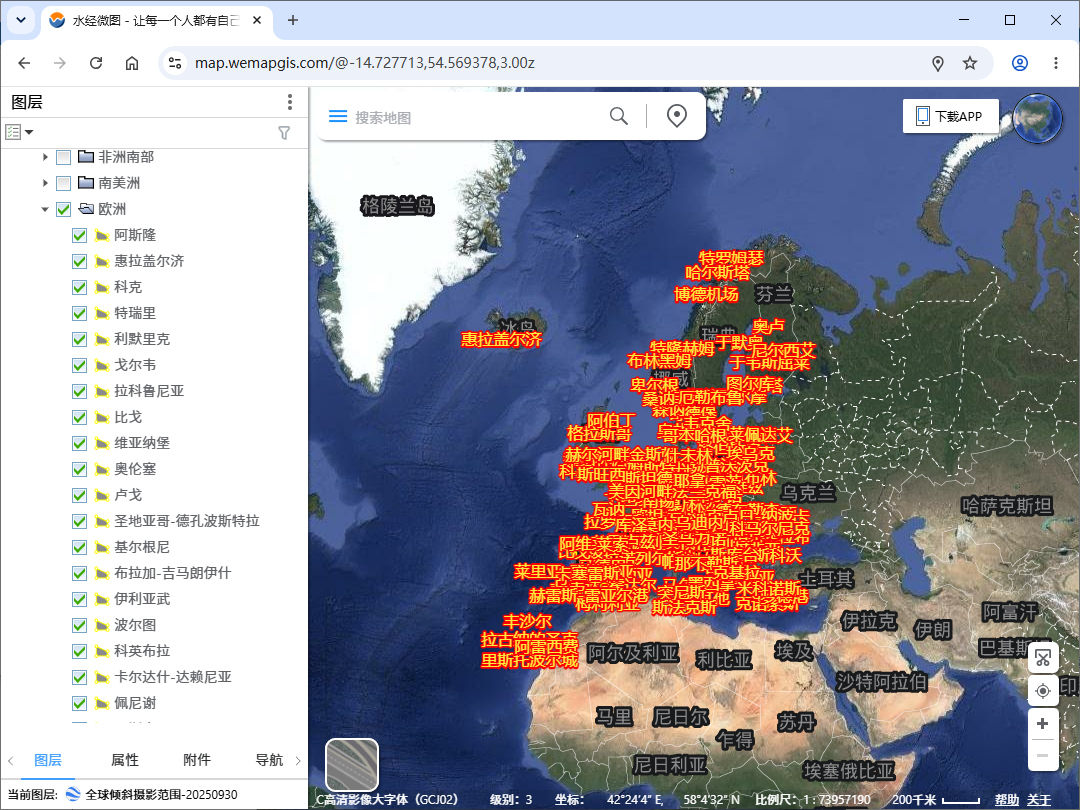This screenshot has width=1080, height=810.
Task: Select the 科英布拉 layer item
Action: point(142,652)
